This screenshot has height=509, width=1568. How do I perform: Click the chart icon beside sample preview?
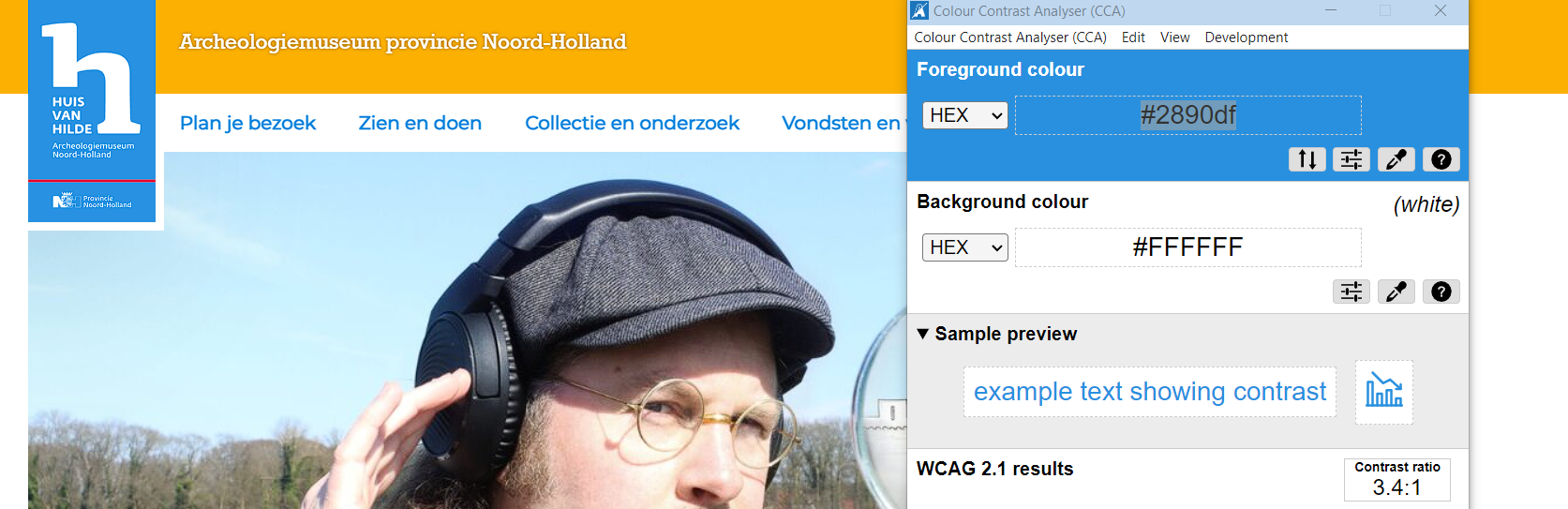click(x=1384, y=392)
